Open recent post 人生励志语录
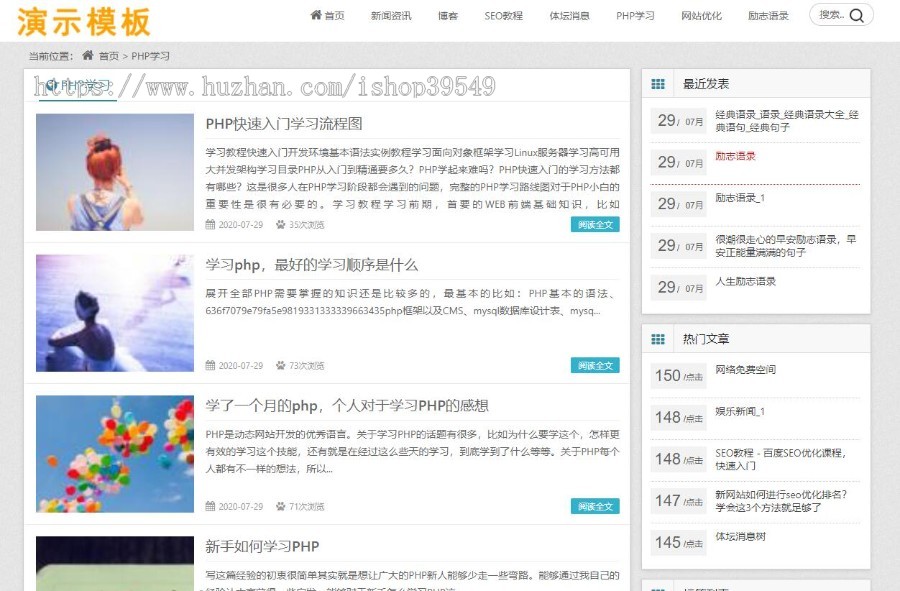The width and height of the screenshot is (900, 591). tap(746, 281)
